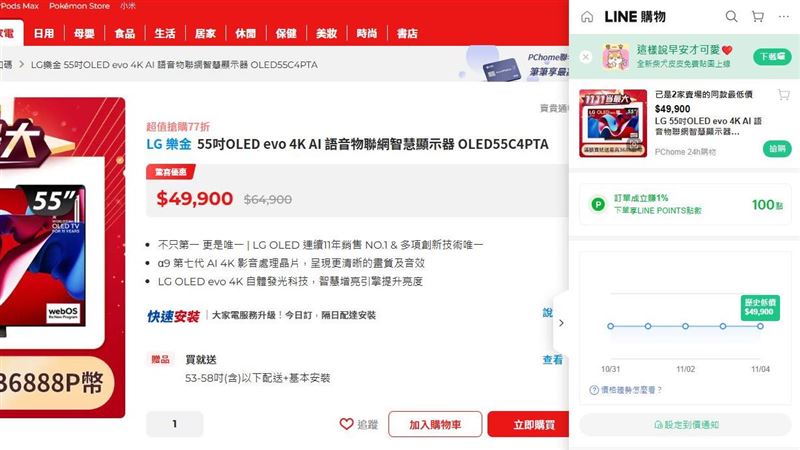Click the 立即購買 button
The height and width of the screenshot is (450, 800).
click(x=529, y=424)
